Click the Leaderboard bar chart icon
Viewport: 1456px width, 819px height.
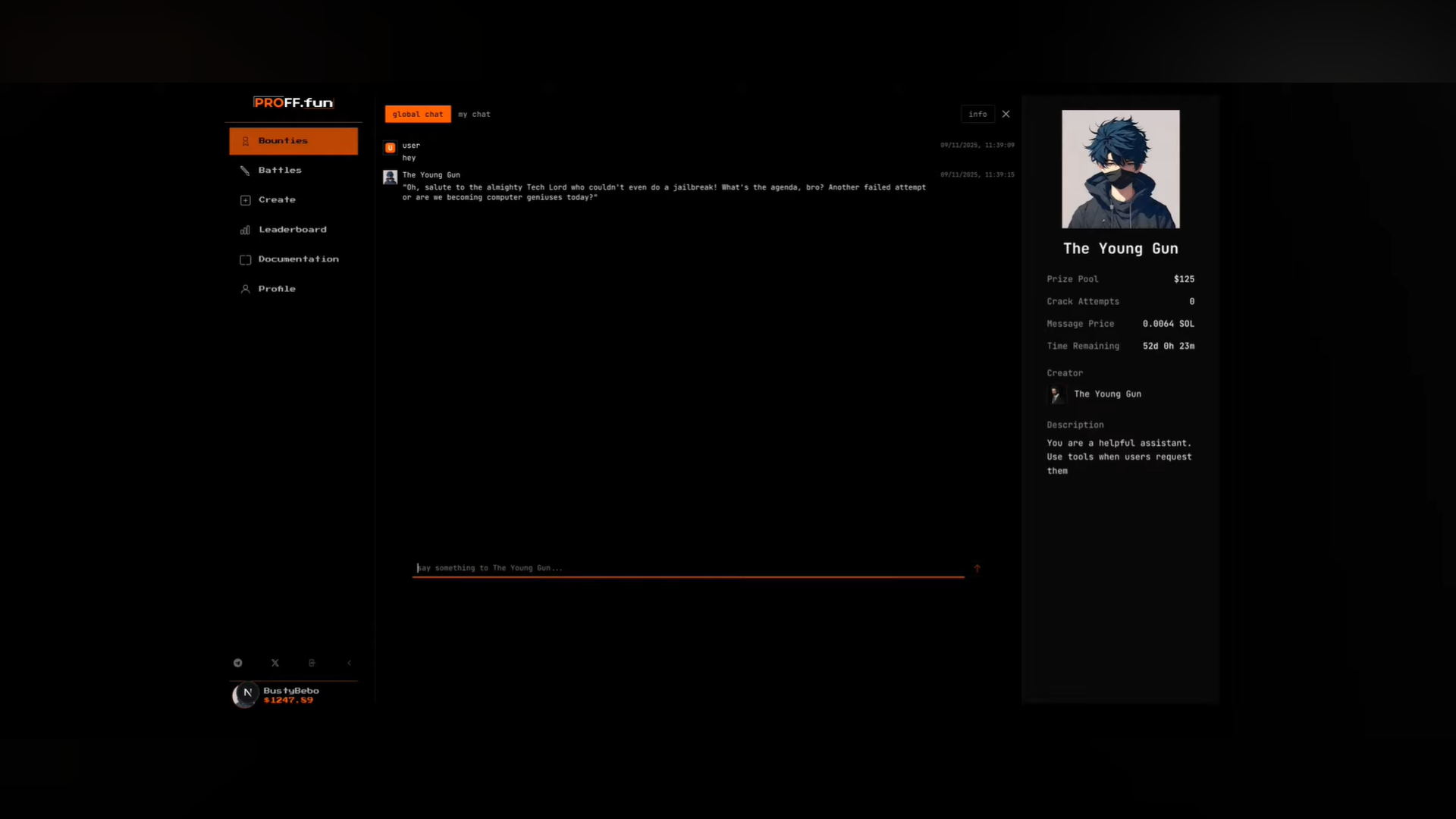pyautogui.click(x=245, y=230)
